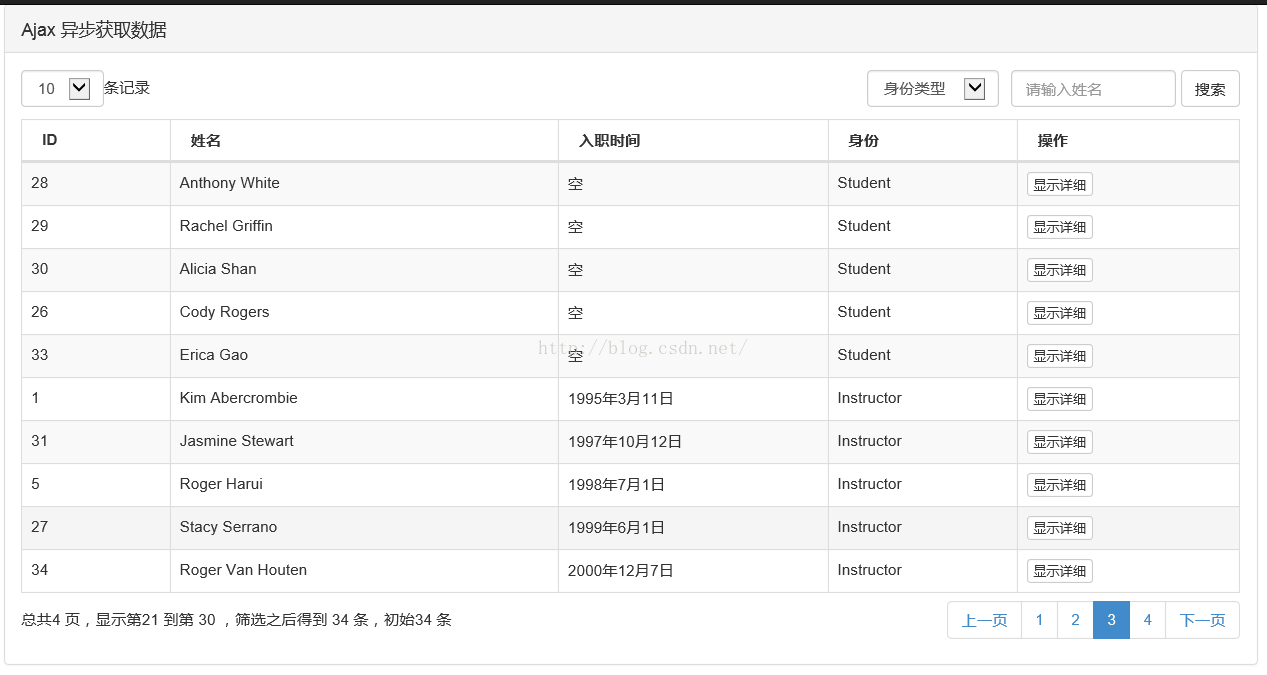The image size is (1267, 675).
Task: View details for Roger Van Houten
Action: tap(1059, 571)
